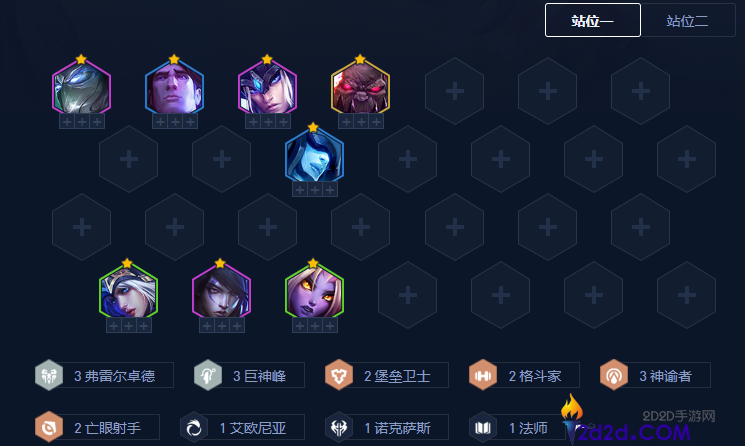Select the white-haired archer champion with green border
Image resolution: width=745 pixels, height=446 pixels.
(x=128, y=292)
